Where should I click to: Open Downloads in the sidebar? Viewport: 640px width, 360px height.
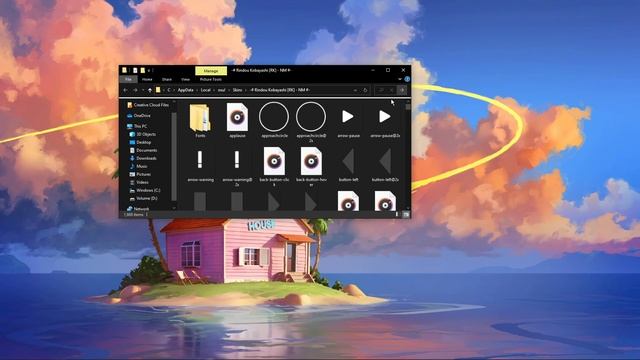143,158
